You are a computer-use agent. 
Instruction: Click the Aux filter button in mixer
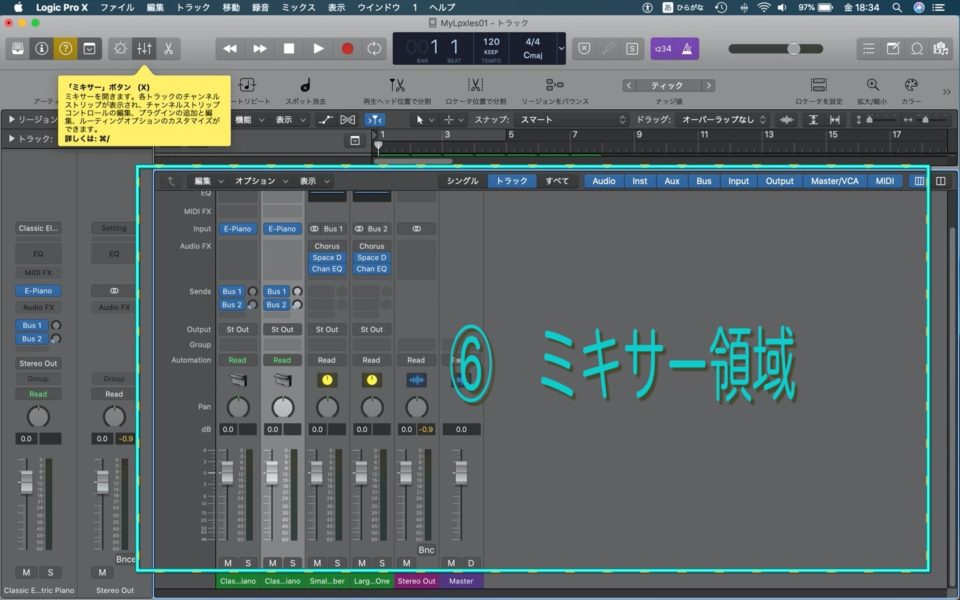(672, 181)
